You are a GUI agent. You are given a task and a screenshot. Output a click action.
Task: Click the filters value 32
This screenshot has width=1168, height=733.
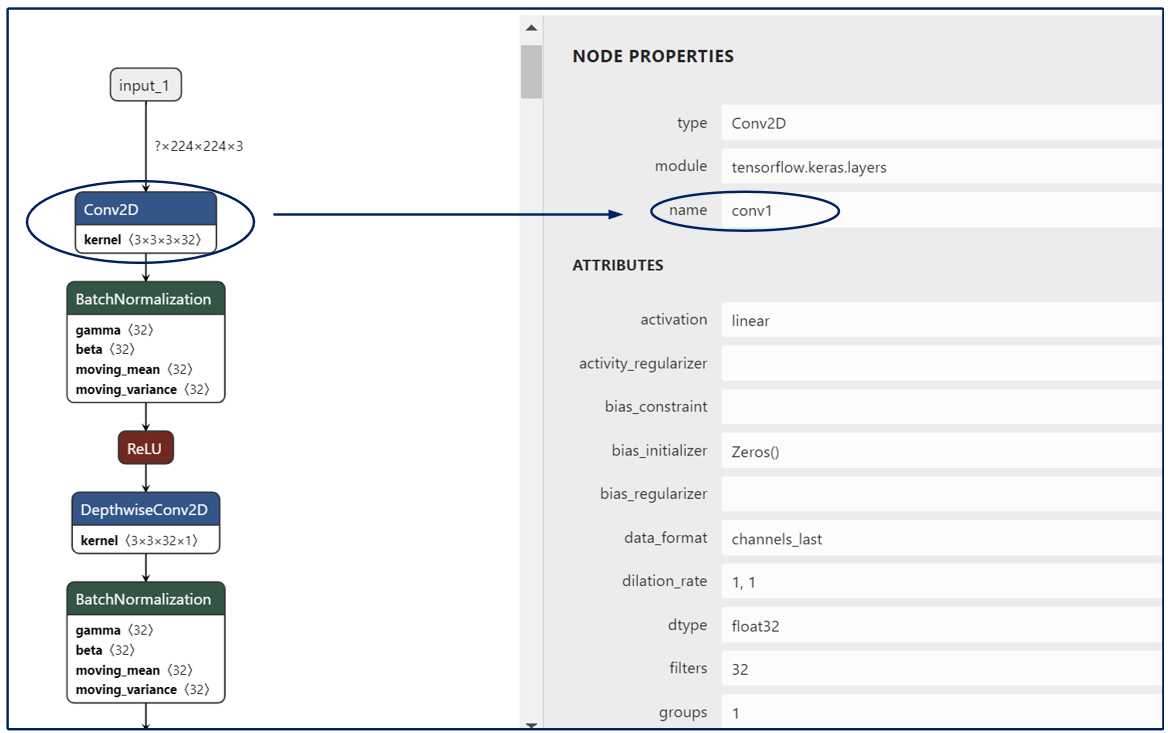(x=940, y=669)
